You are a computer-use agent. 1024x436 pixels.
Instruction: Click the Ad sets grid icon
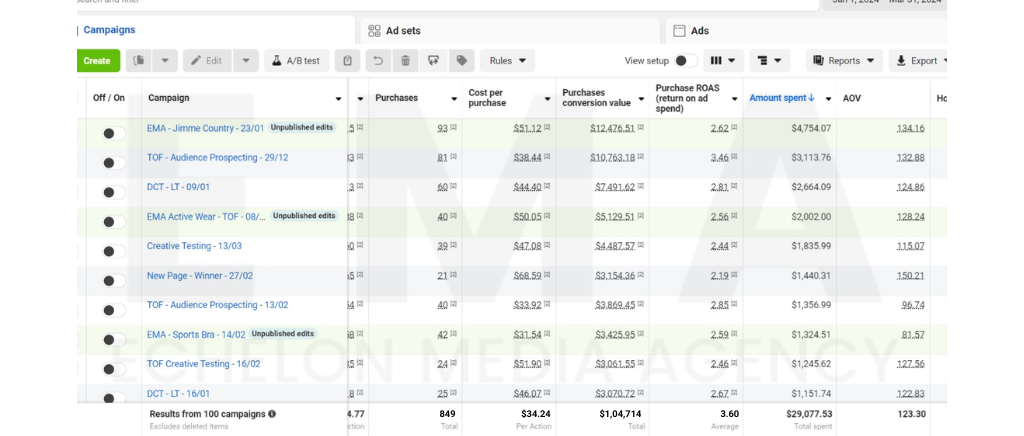click(374, 31)
